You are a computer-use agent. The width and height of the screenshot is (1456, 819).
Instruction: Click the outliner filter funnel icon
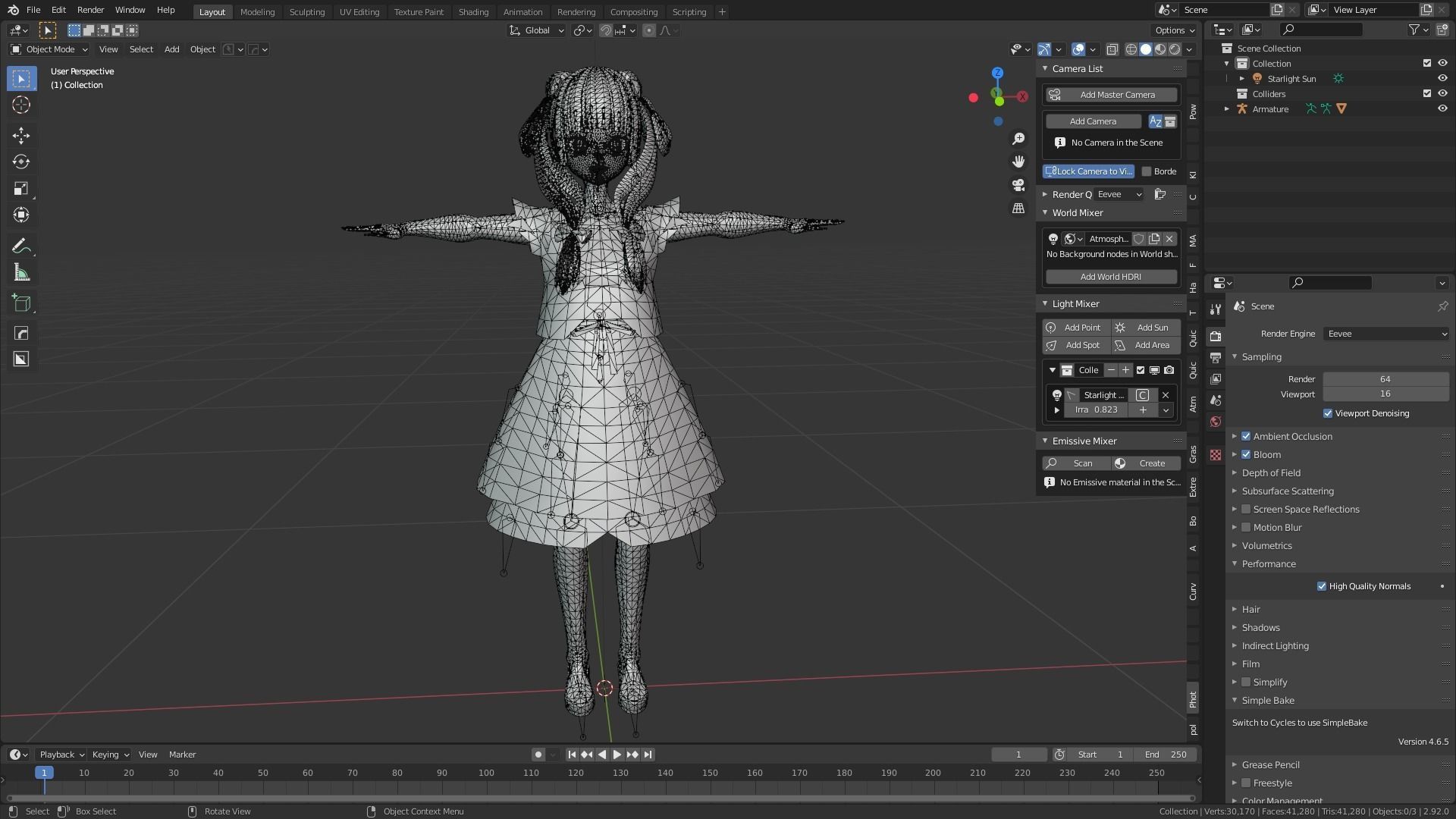(x=1414, y=30)
